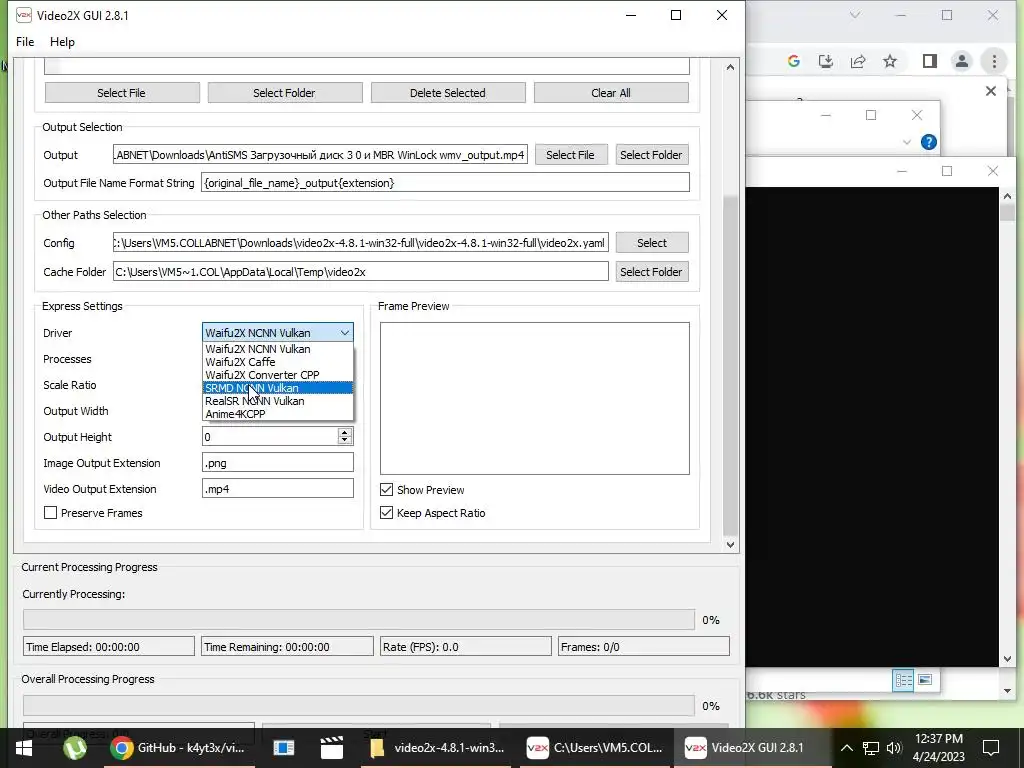
Task: Bookmark this page with Chrome star
Action: (889, 61)
